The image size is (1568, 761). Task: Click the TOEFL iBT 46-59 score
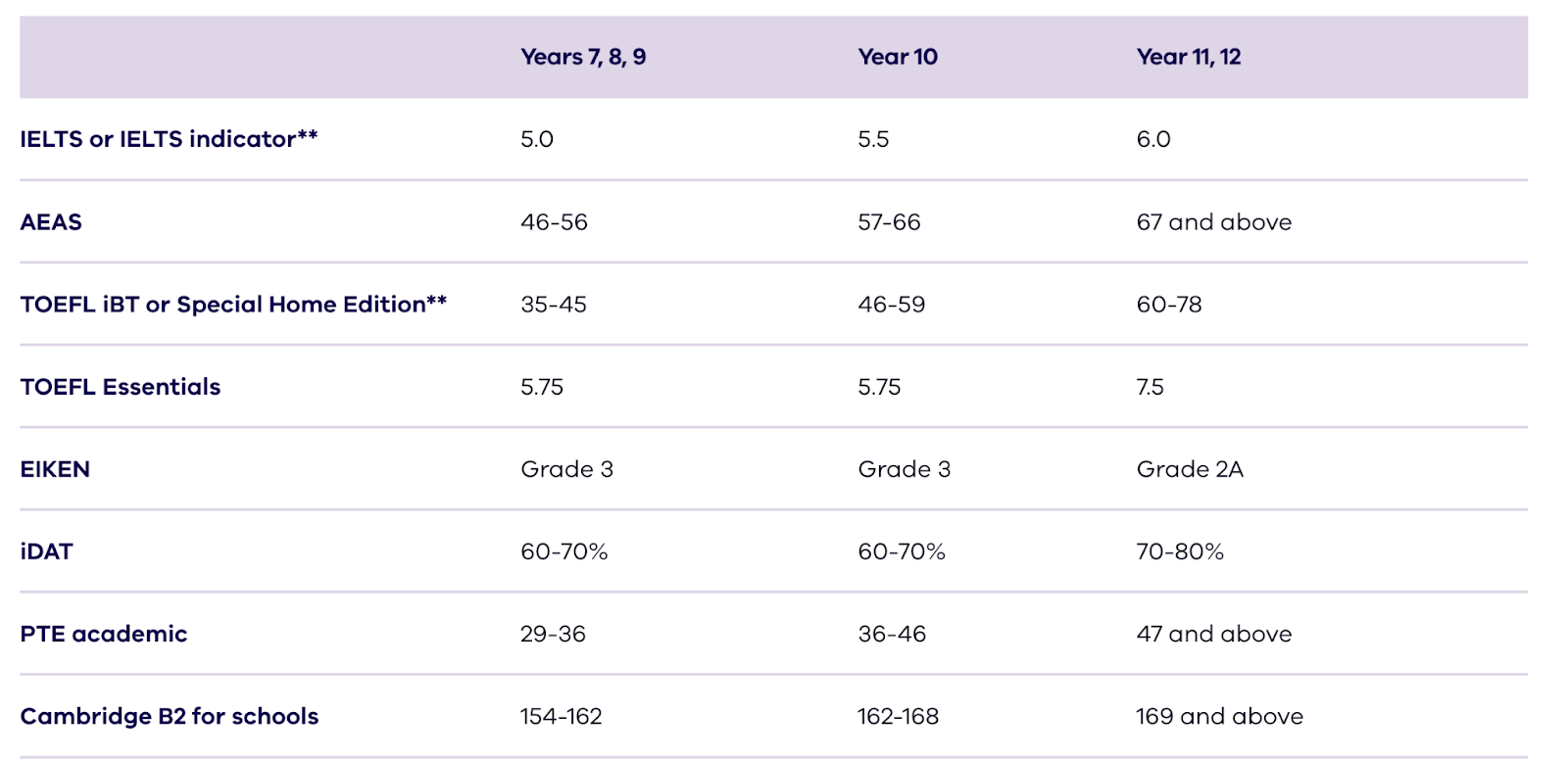[891, 305]
